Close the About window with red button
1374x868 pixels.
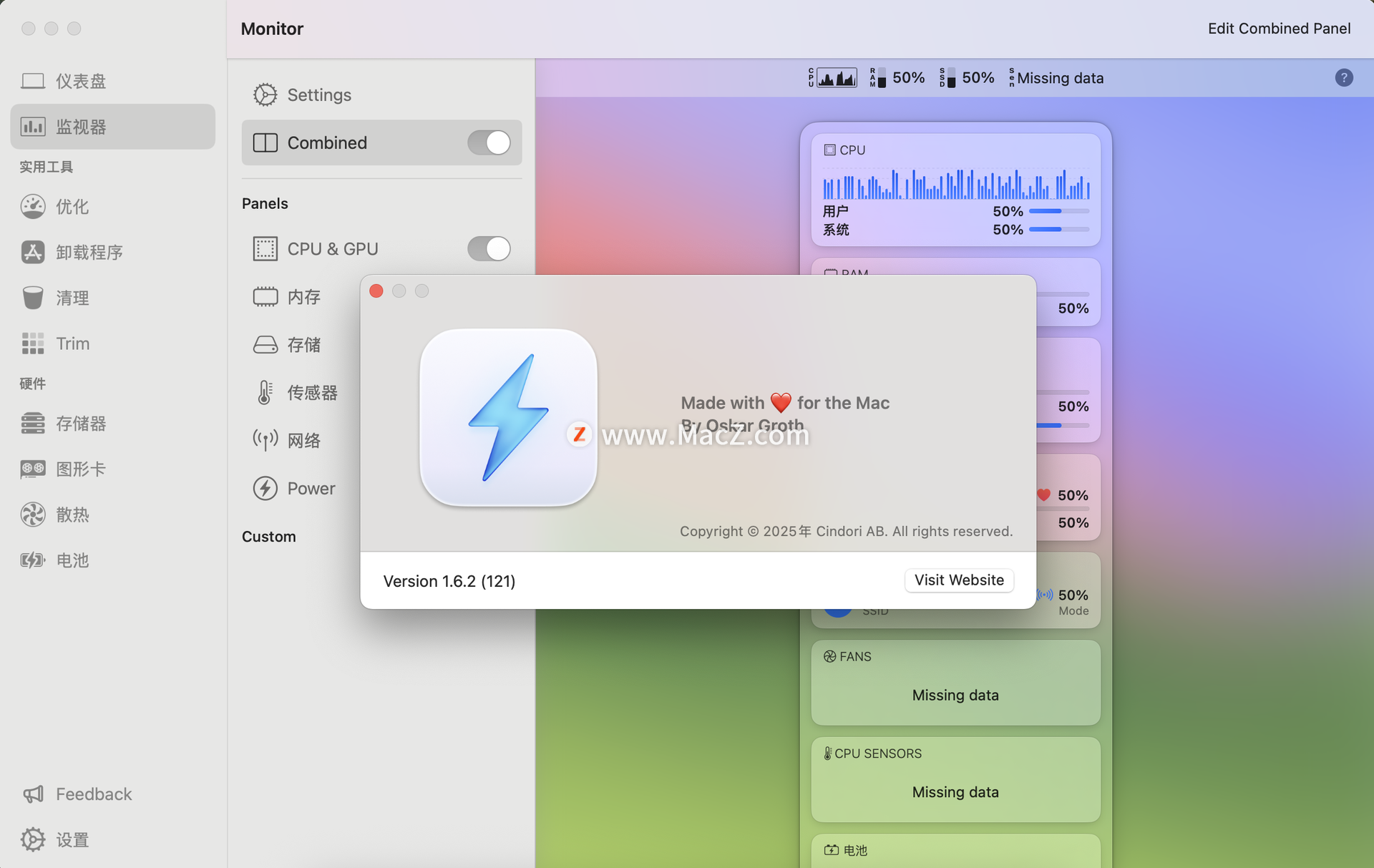pos(376,291)
